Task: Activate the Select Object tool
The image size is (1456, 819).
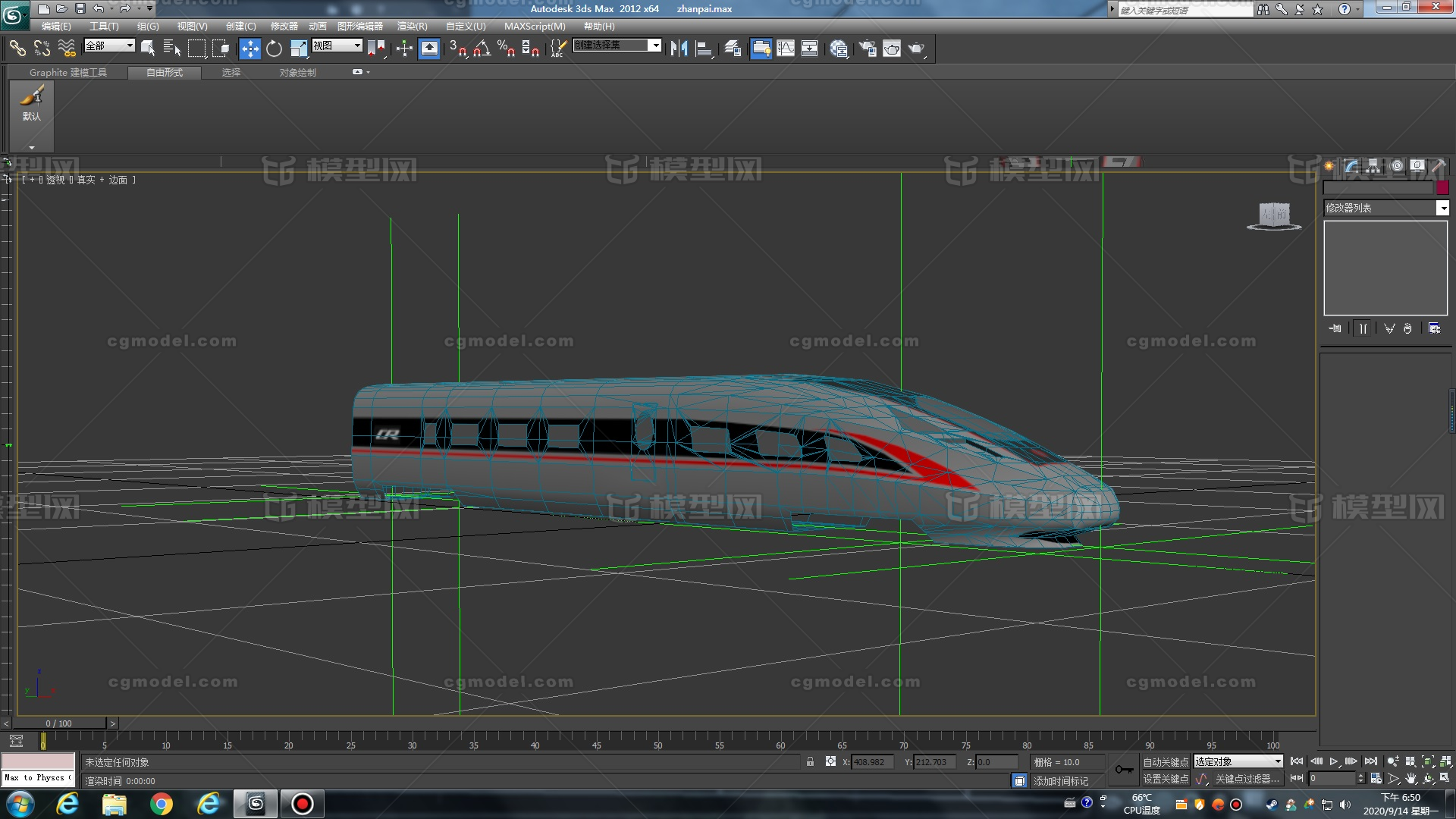Action: click(148, 49)
